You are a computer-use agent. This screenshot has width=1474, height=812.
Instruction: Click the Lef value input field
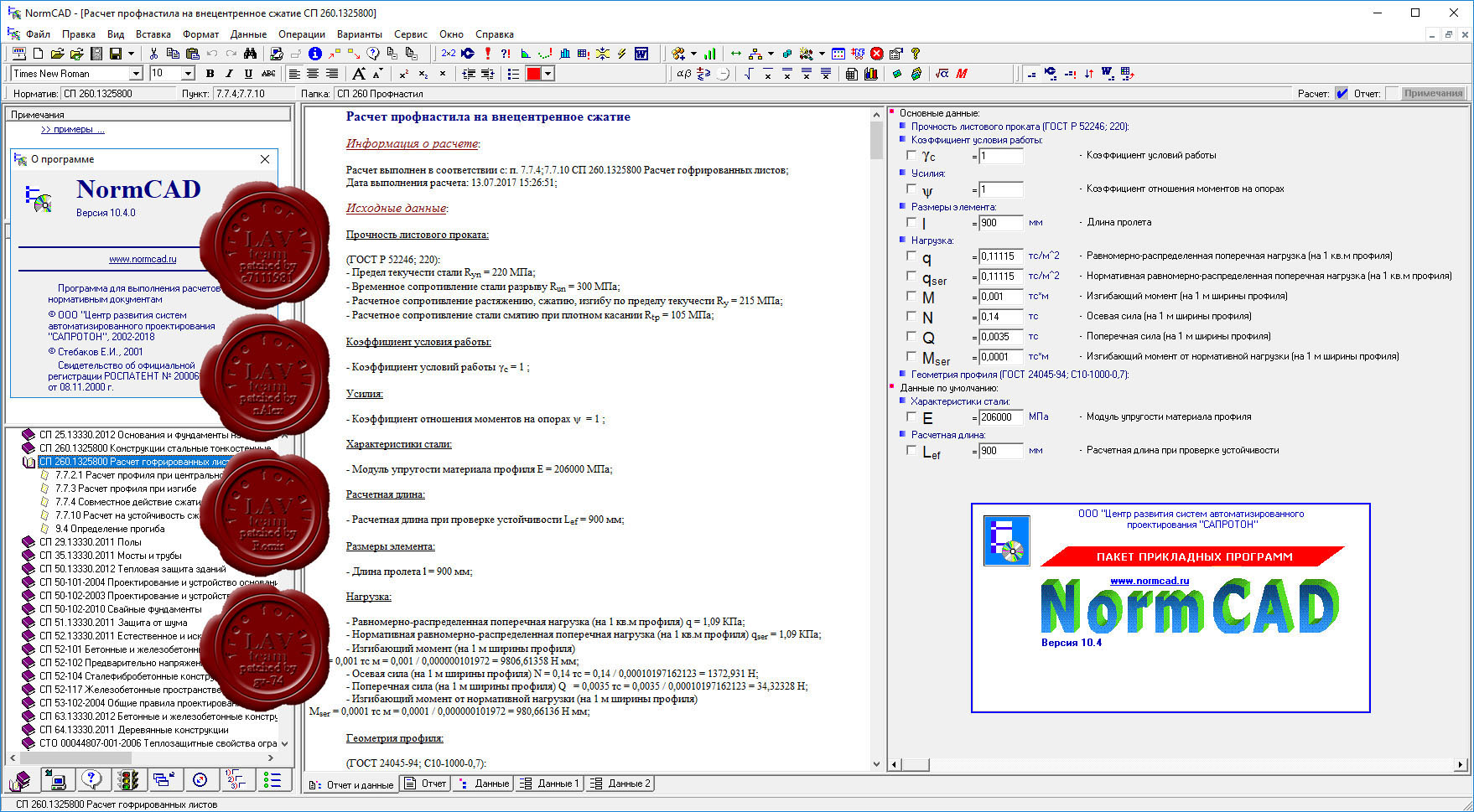click(1001, 450)
